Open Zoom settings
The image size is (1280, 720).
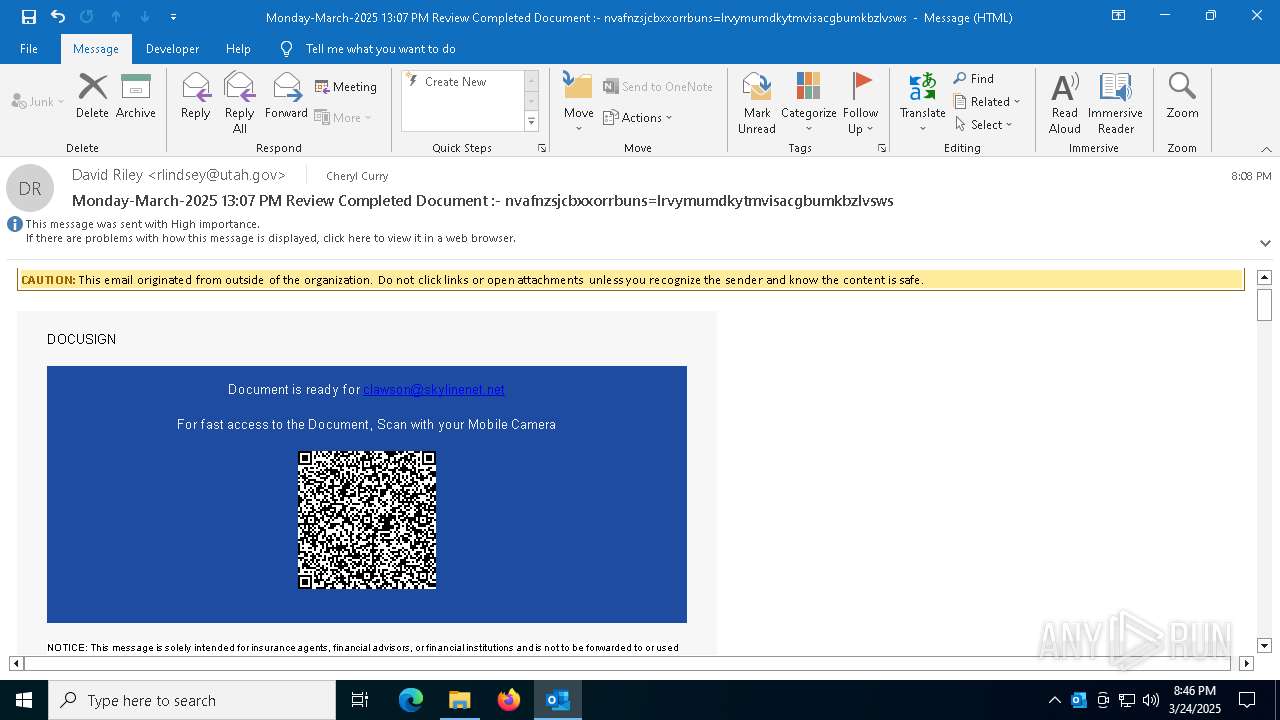click(1182, 96)
